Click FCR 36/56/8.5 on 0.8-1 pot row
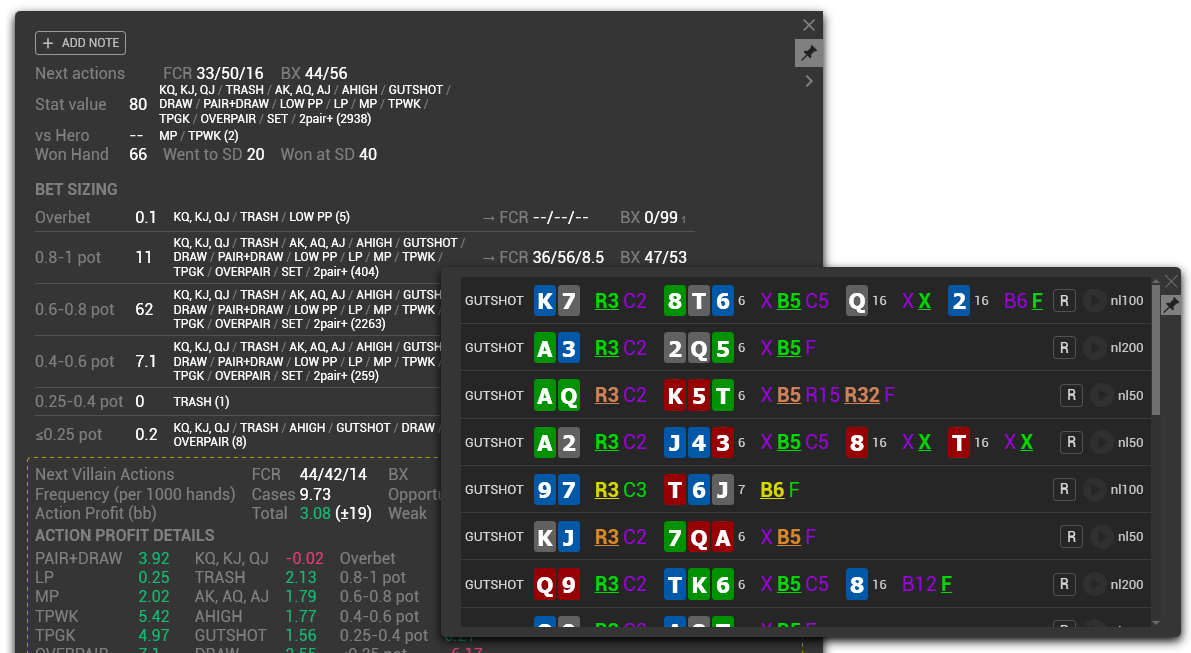This screenshot has height=653, width=1191. (551, 257)
